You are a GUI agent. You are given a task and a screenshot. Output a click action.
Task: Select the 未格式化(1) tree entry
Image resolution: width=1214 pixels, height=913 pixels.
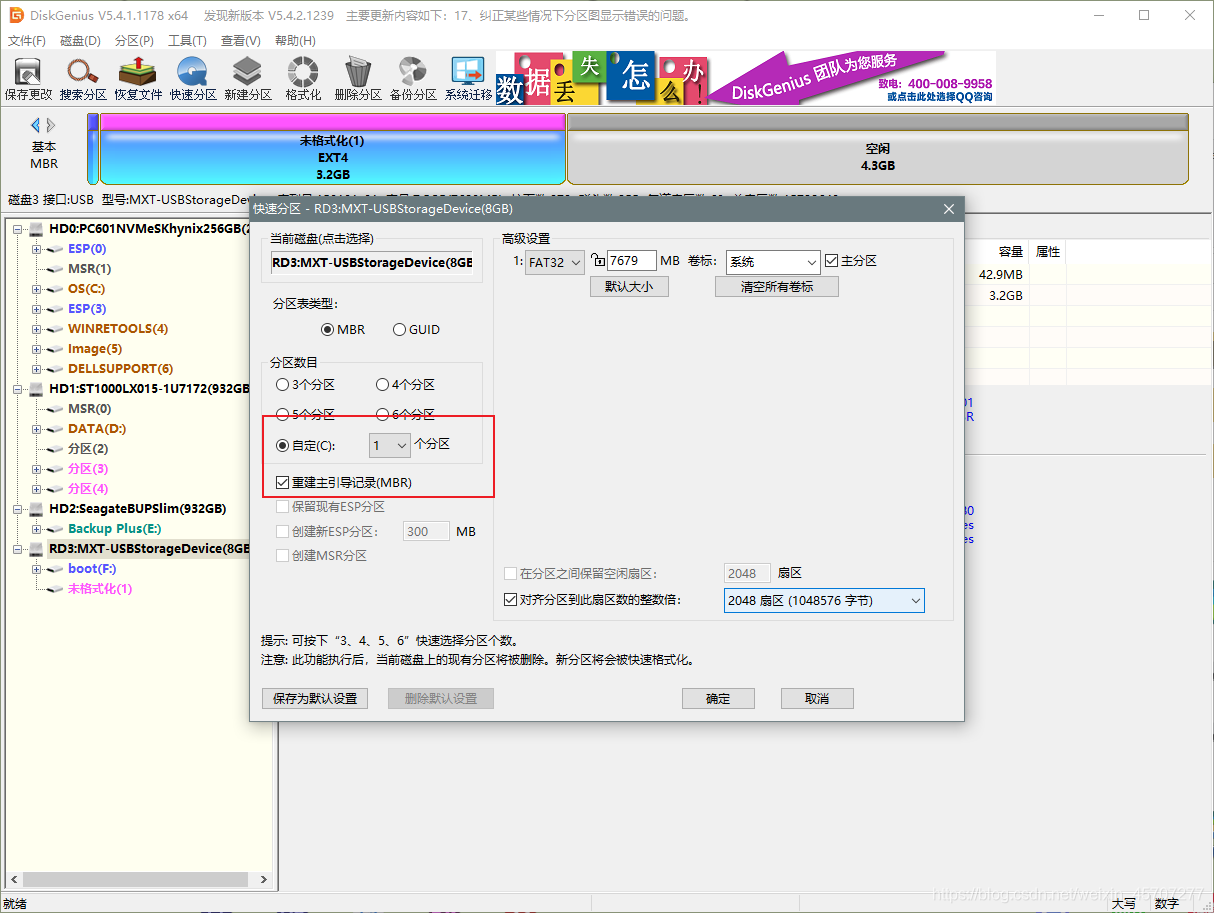click(x=100, y=589)
